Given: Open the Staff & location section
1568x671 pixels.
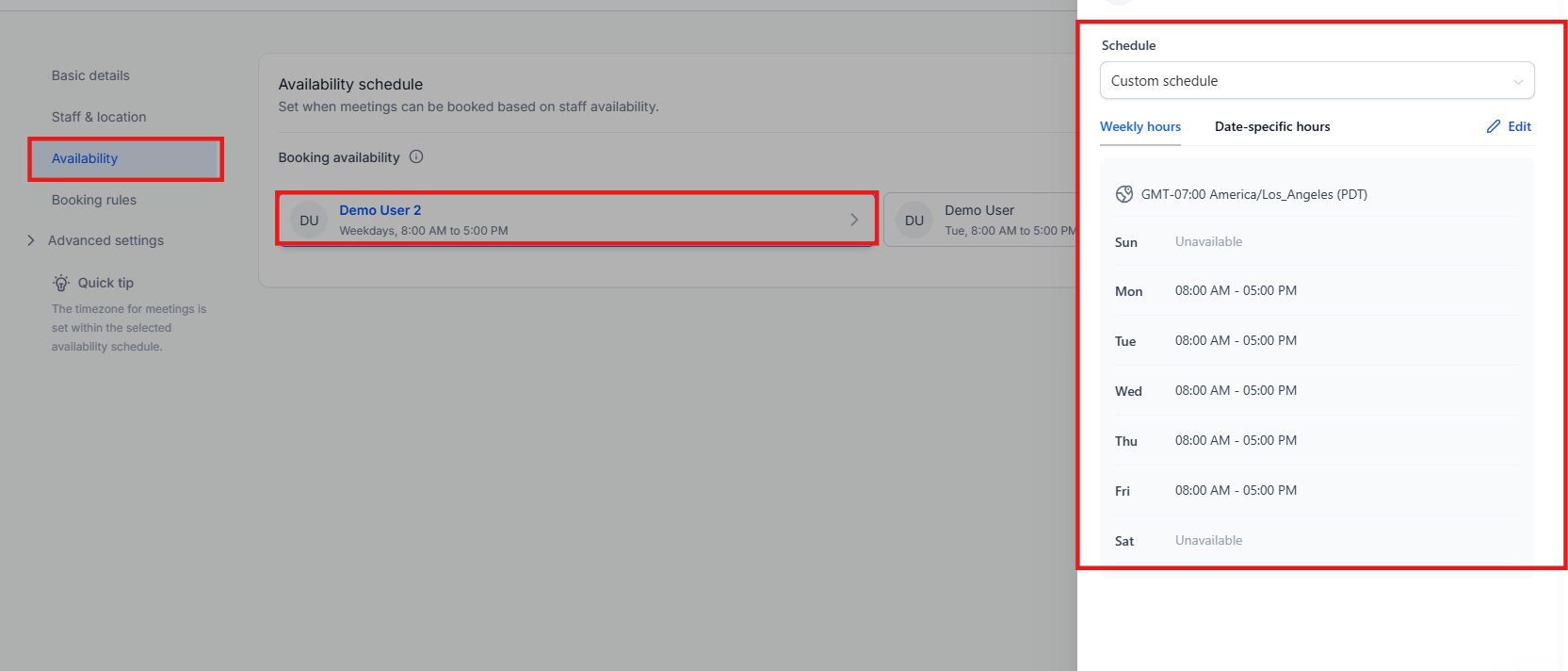Looking at the screenshot, I should [99, 117].
